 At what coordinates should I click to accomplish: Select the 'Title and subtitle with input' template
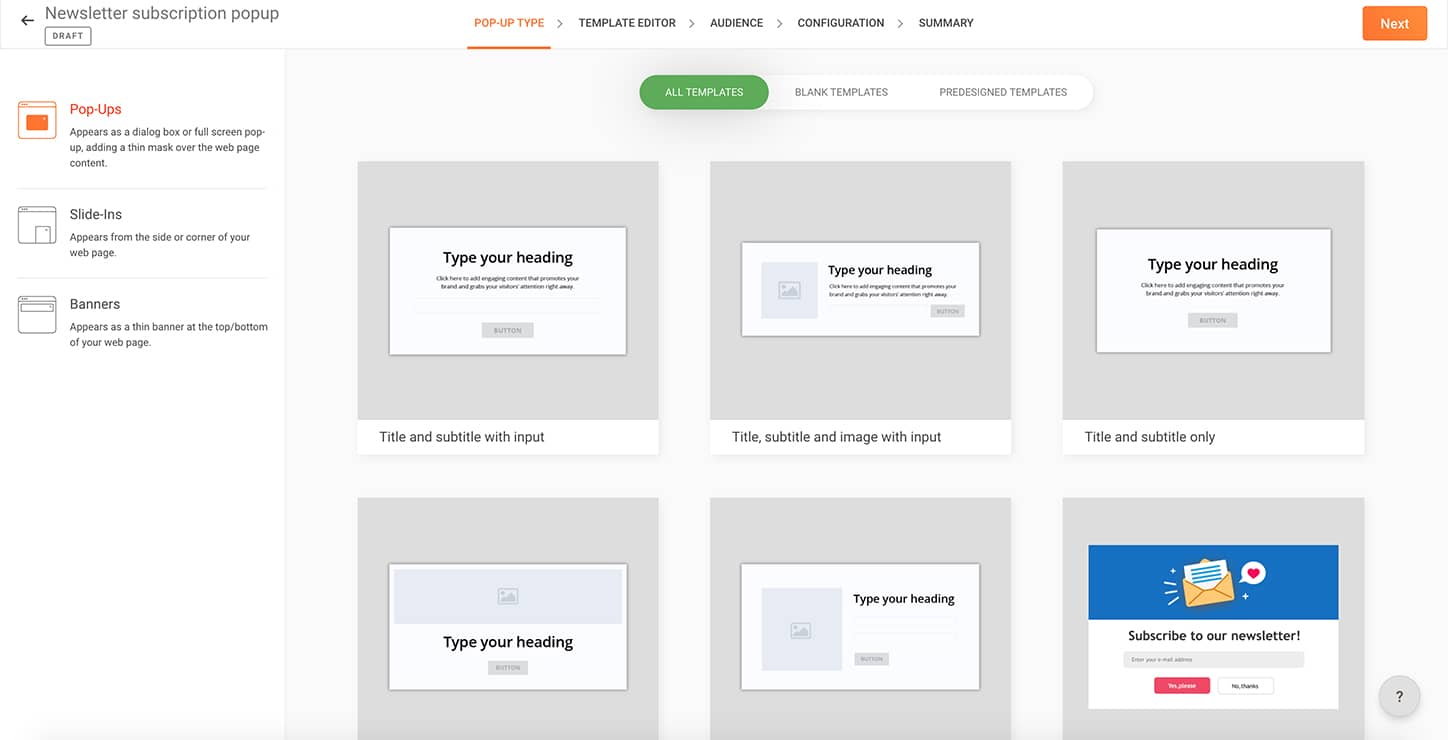coord(507,300)
